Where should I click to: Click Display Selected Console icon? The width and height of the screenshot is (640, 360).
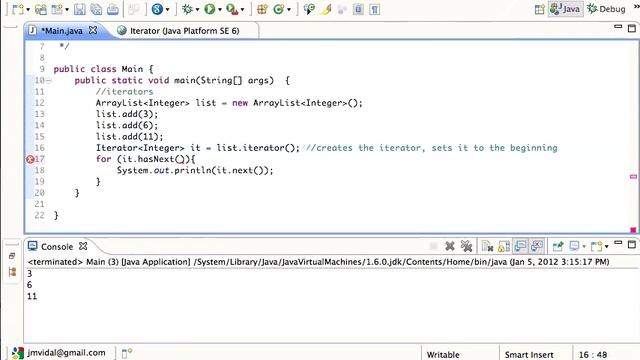[574, 246]
